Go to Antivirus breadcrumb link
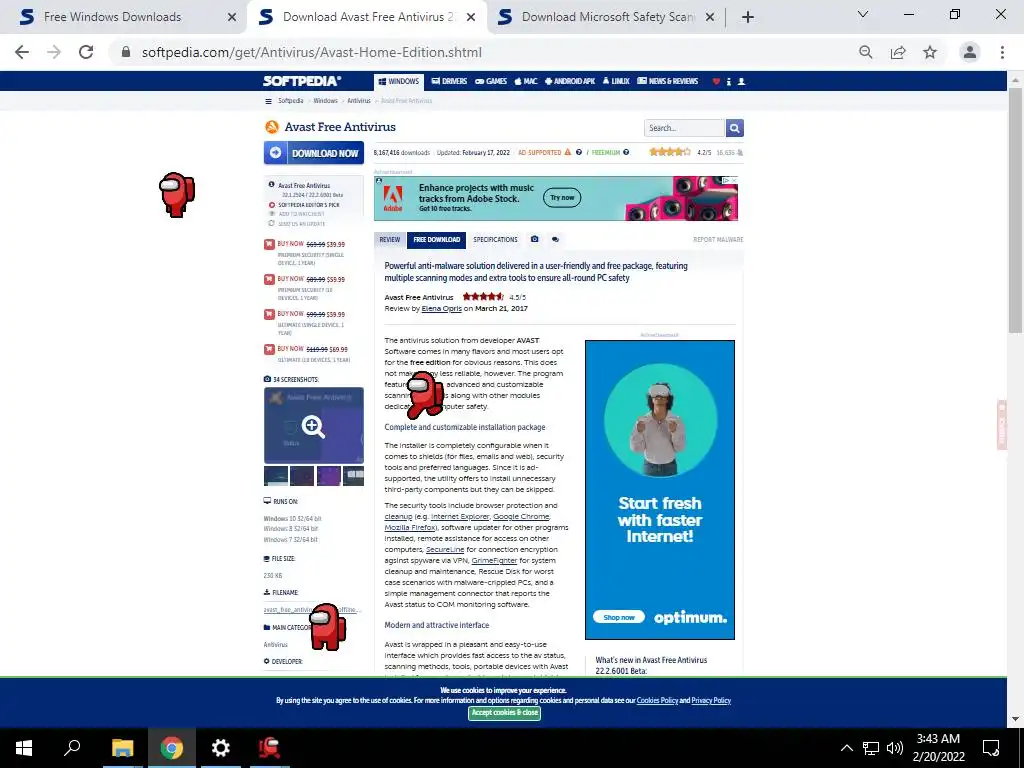The height and width of the screenshot is (768, 1024). [359, 101]
